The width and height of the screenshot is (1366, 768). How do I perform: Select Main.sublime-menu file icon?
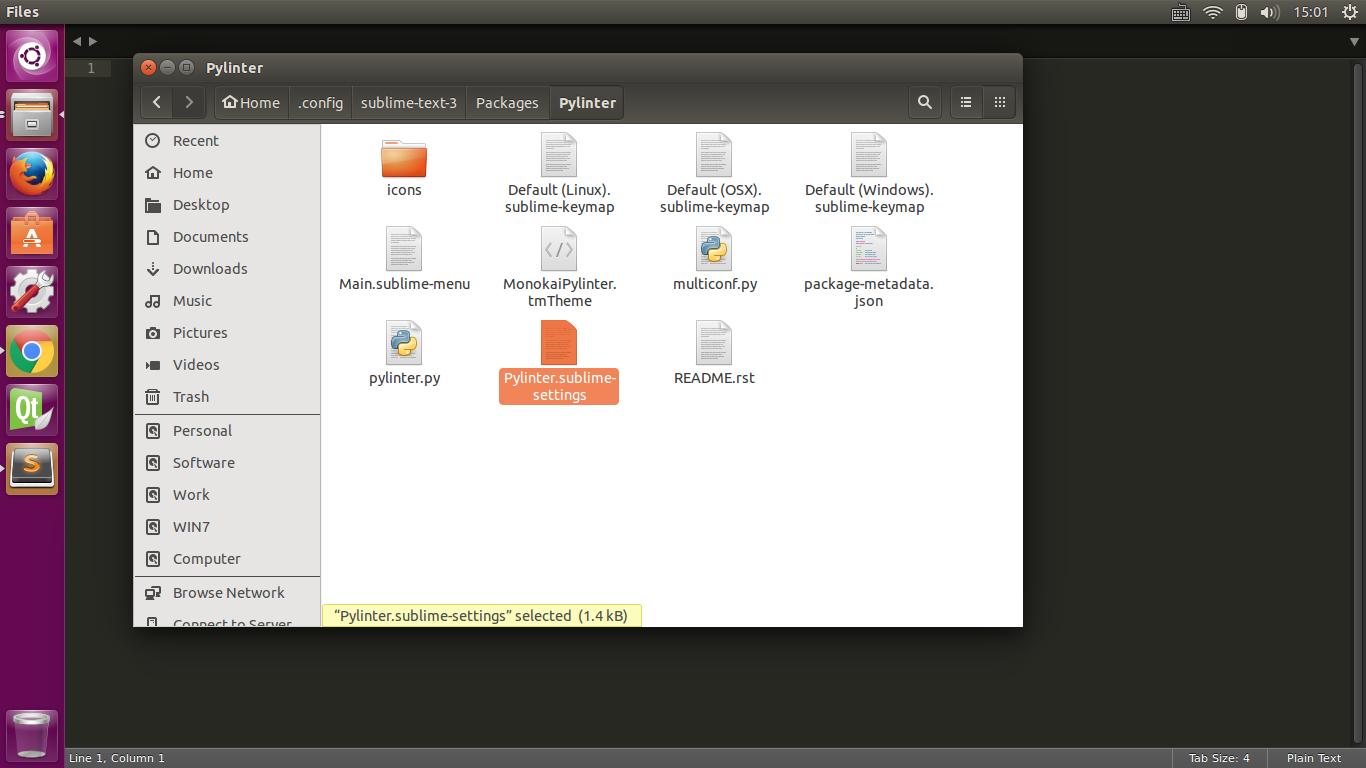[x=404, y=249]
